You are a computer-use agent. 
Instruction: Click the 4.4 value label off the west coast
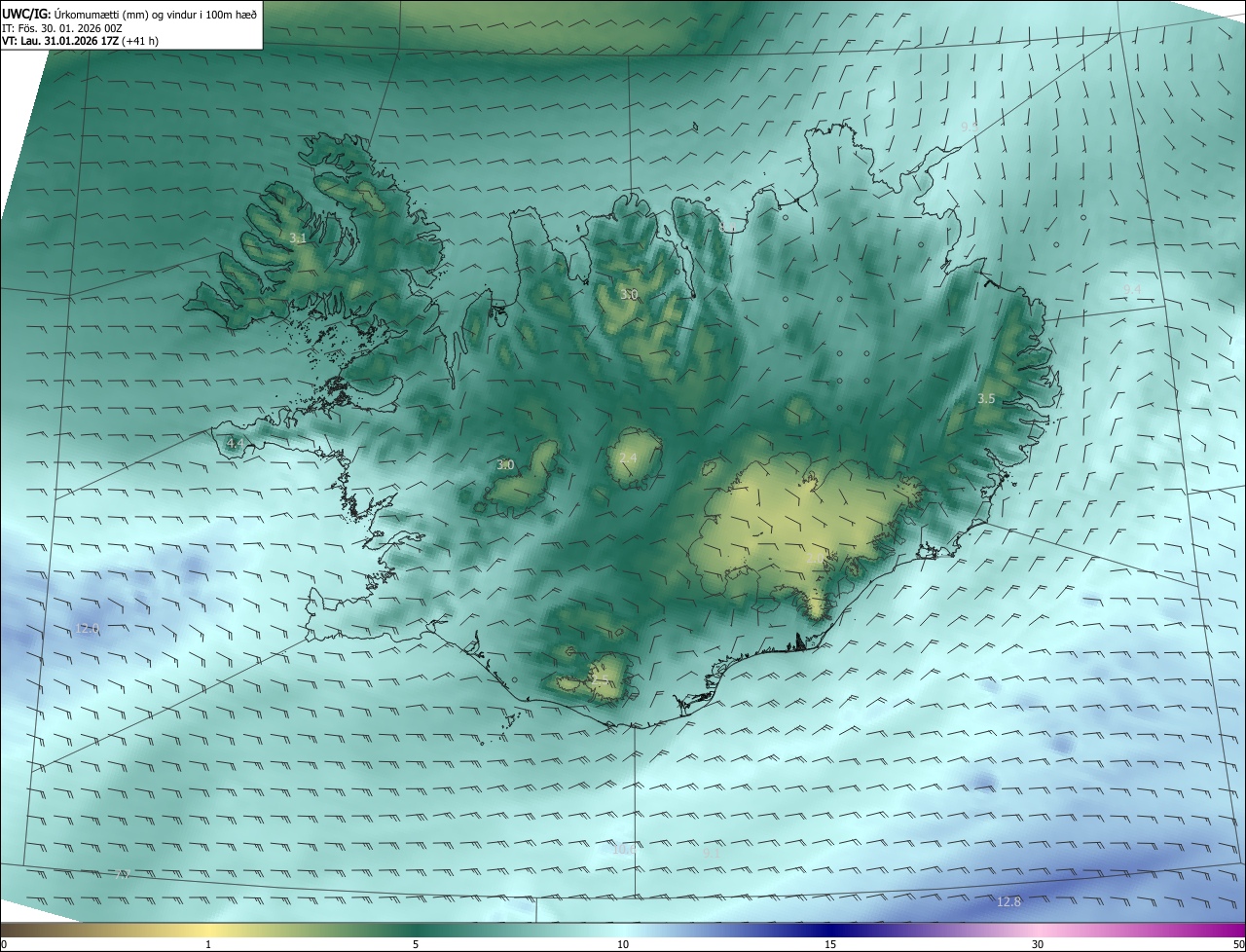click(x=235, y=443)
